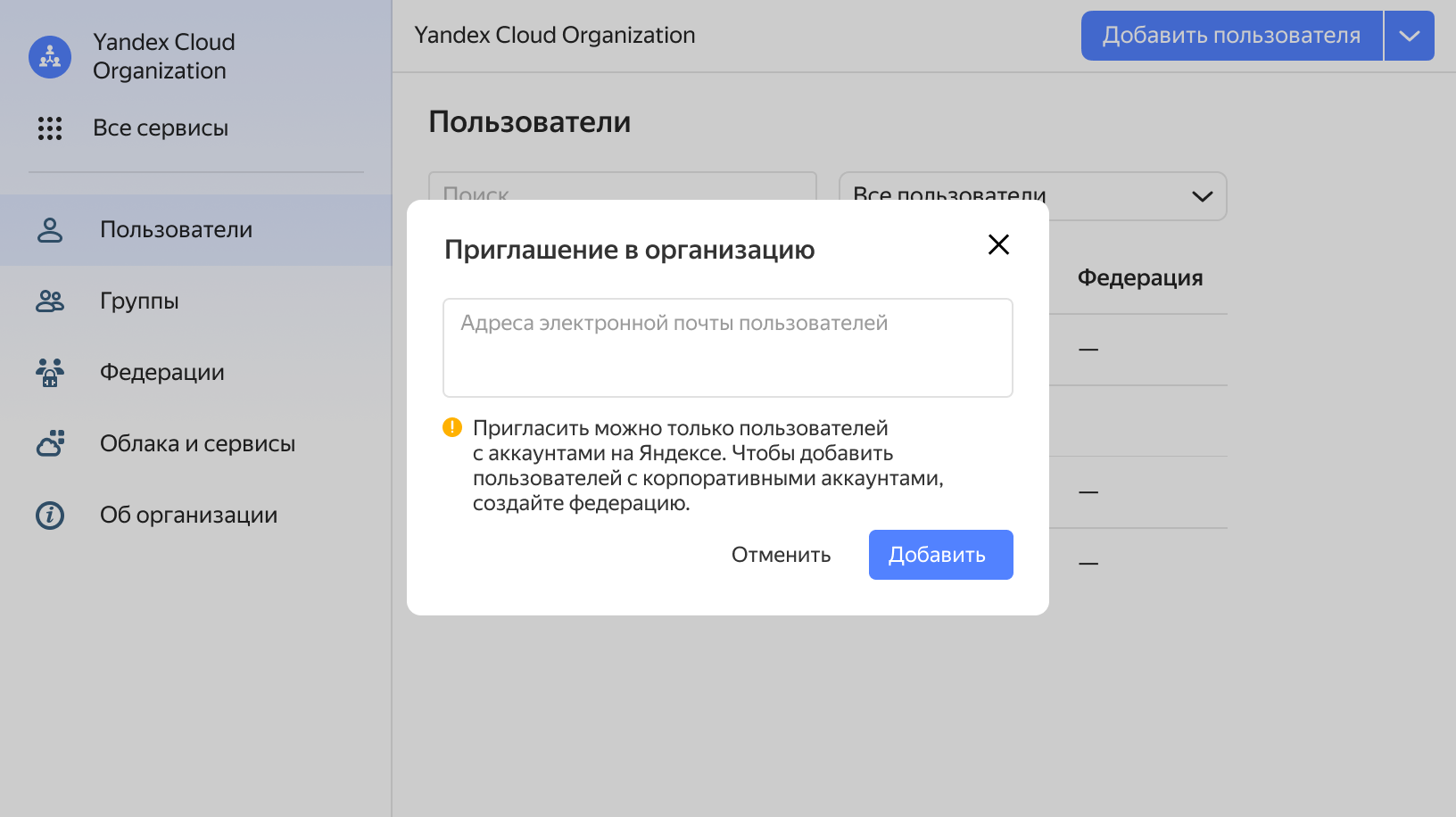This screenshot has height=817, width=1456.
Task: Click the Пользователи person icon in sidebar
Action: tap(50, 230)
